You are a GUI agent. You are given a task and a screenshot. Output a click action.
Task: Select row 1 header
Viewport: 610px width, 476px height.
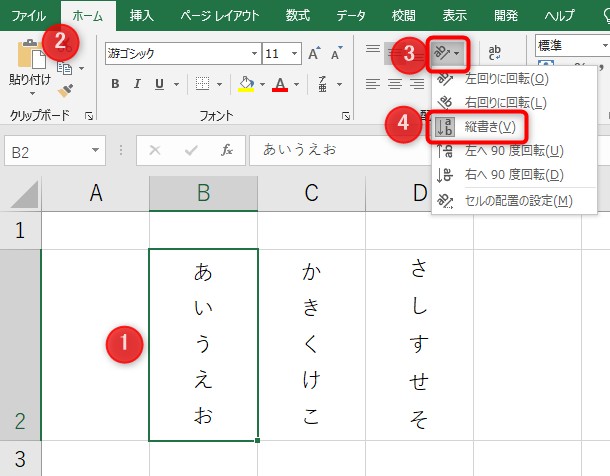[x=20, y=231]
